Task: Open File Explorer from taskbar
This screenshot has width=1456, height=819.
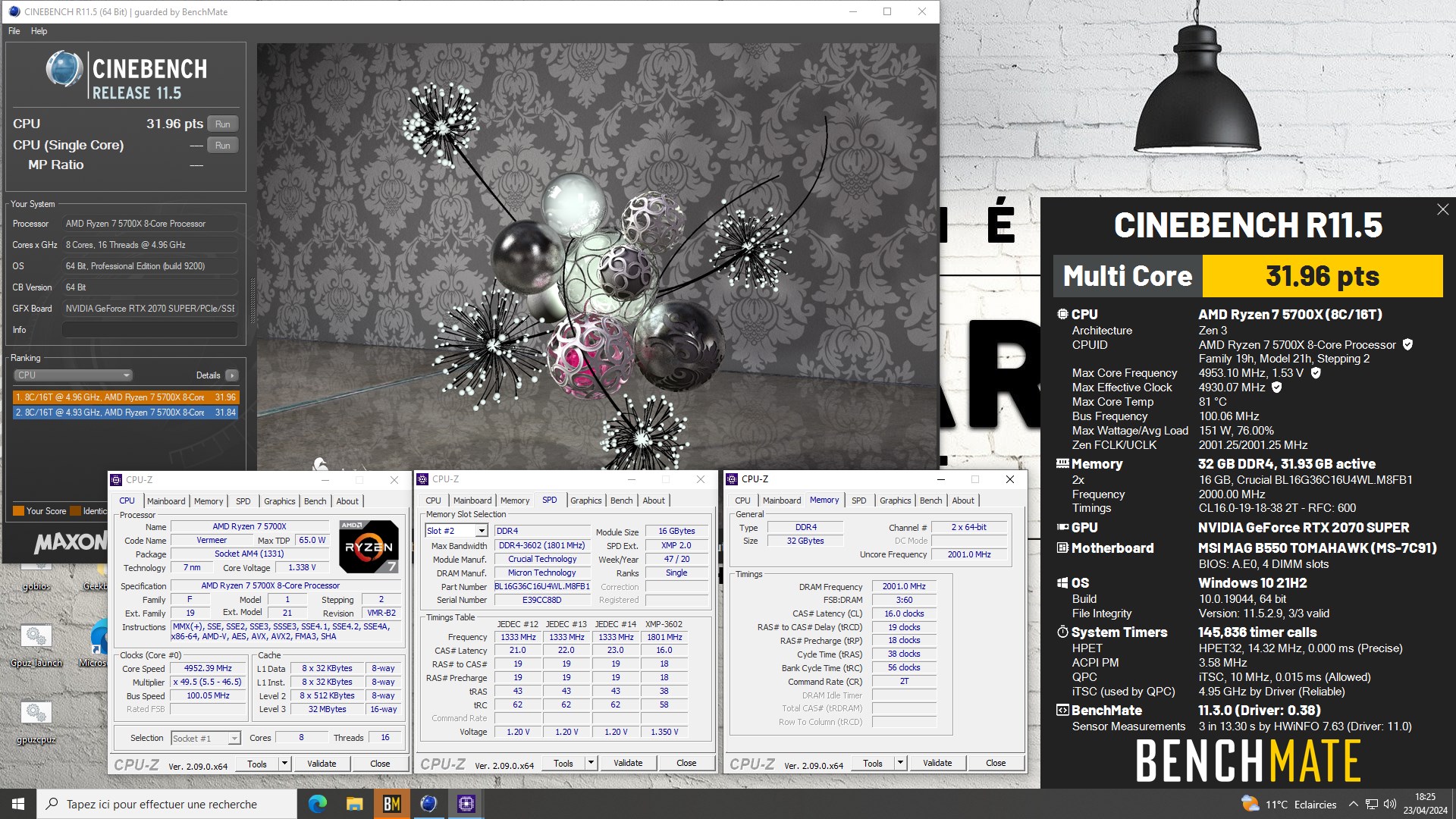Action: pyautogui.click(x=355, y=804)
